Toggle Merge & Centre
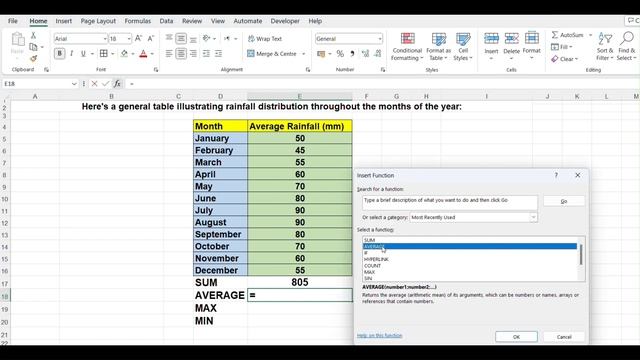 click(x=272, y=53)
